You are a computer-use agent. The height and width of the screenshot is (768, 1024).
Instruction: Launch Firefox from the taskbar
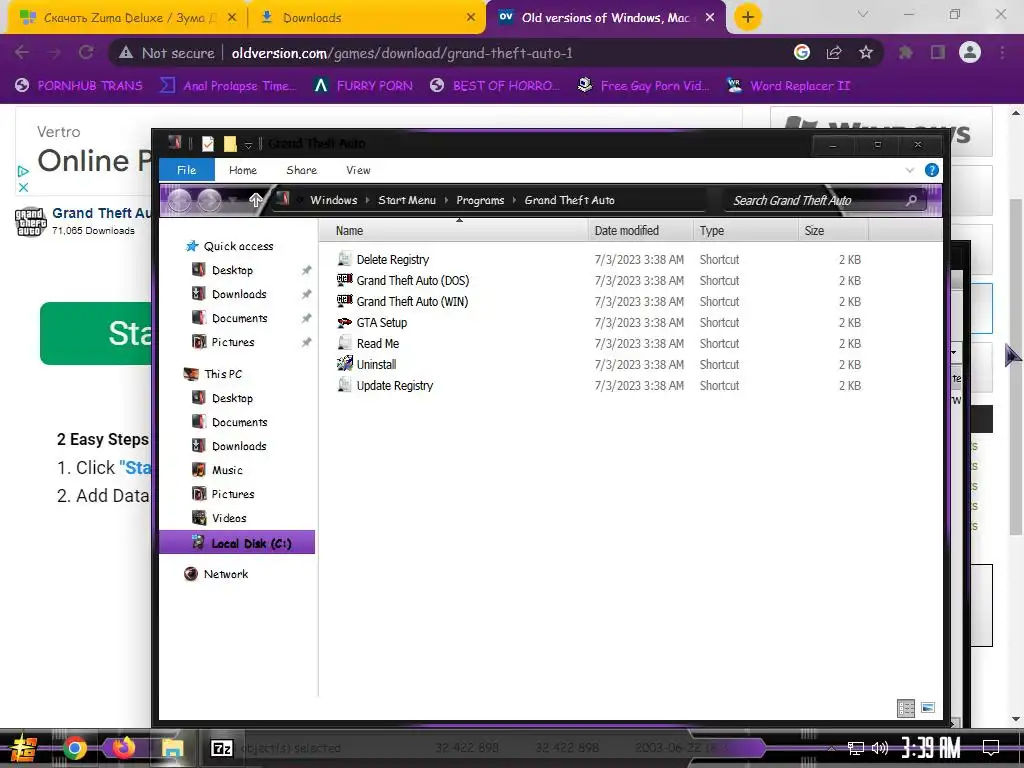[x=123, y=748]
